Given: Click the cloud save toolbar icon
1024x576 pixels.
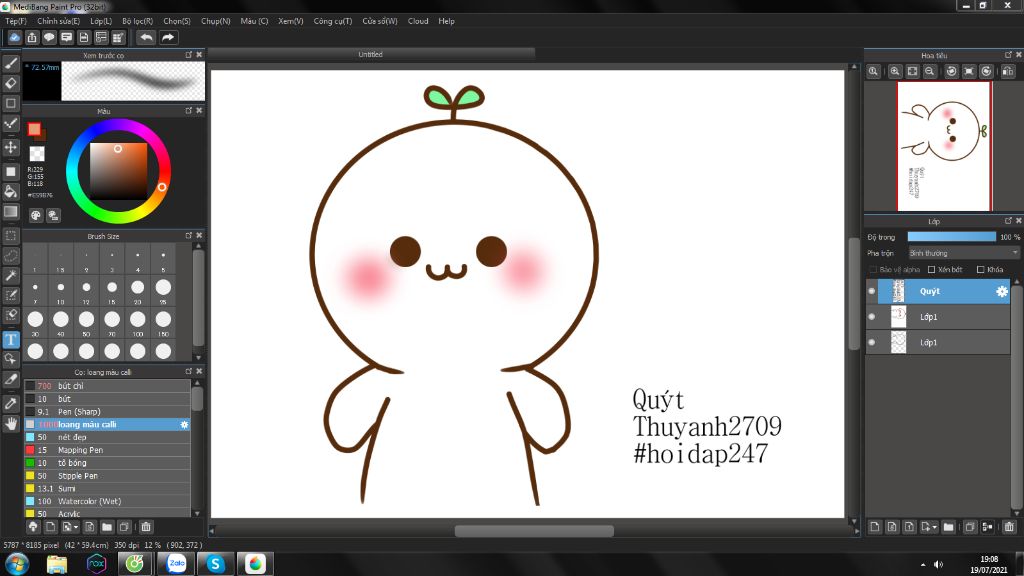Looking at the screenshot, I should 14,37.
